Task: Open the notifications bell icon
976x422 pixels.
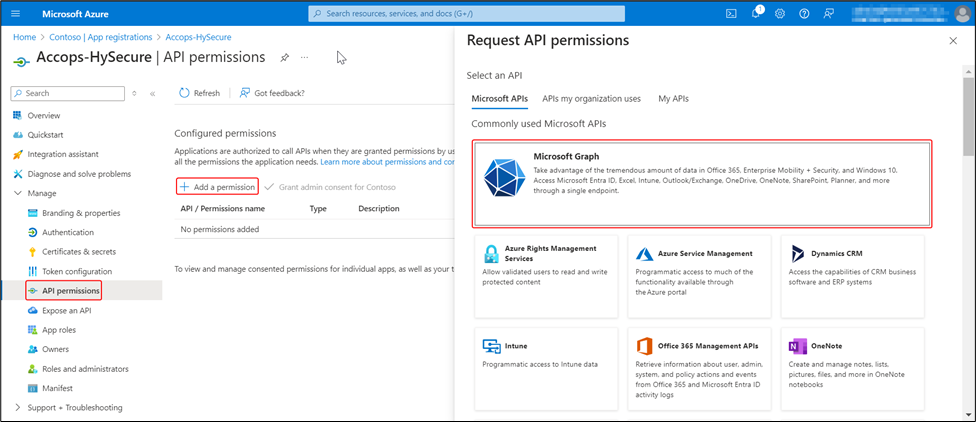Action: pyautogui.click(x=755, y=14)
